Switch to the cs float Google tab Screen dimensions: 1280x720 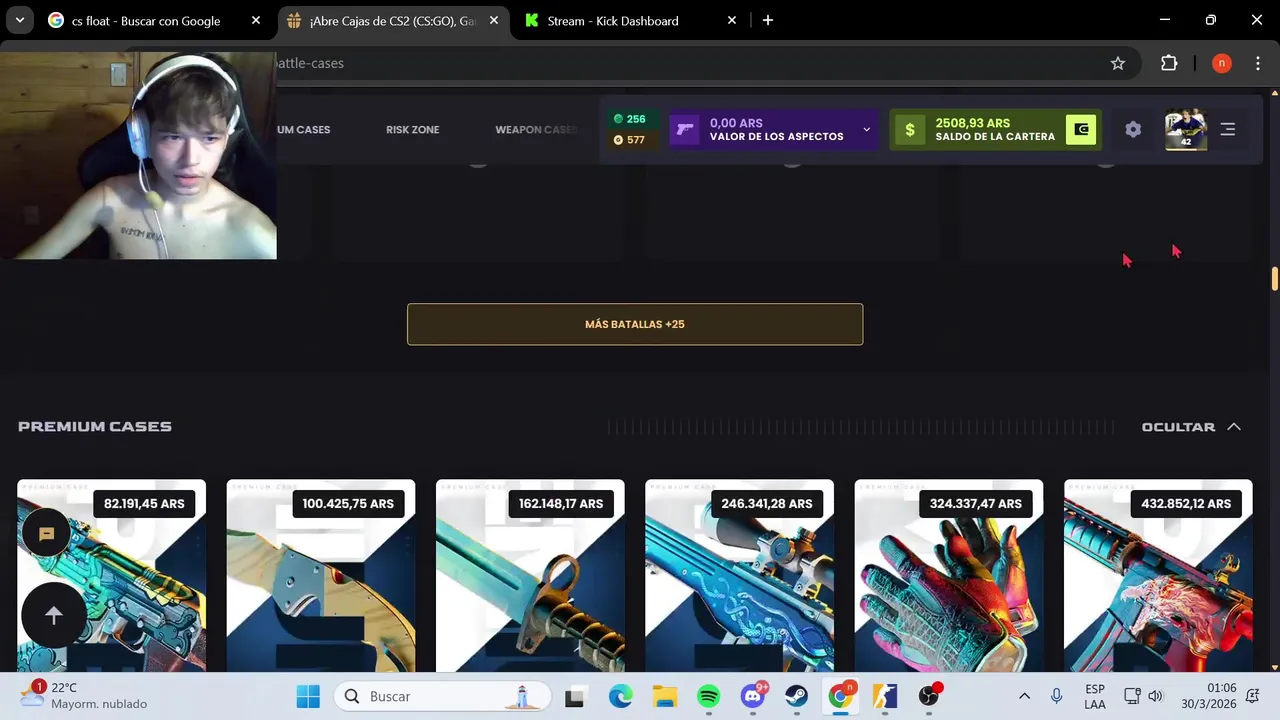[x=145, y=20]
